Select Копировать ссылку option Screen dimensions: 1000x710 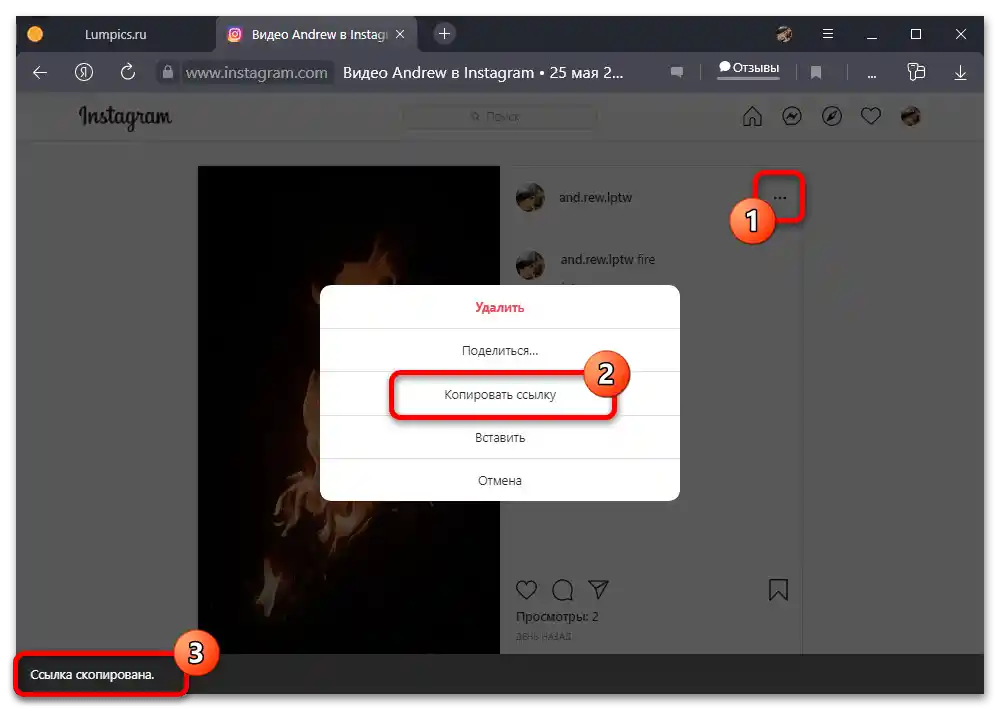499,395
